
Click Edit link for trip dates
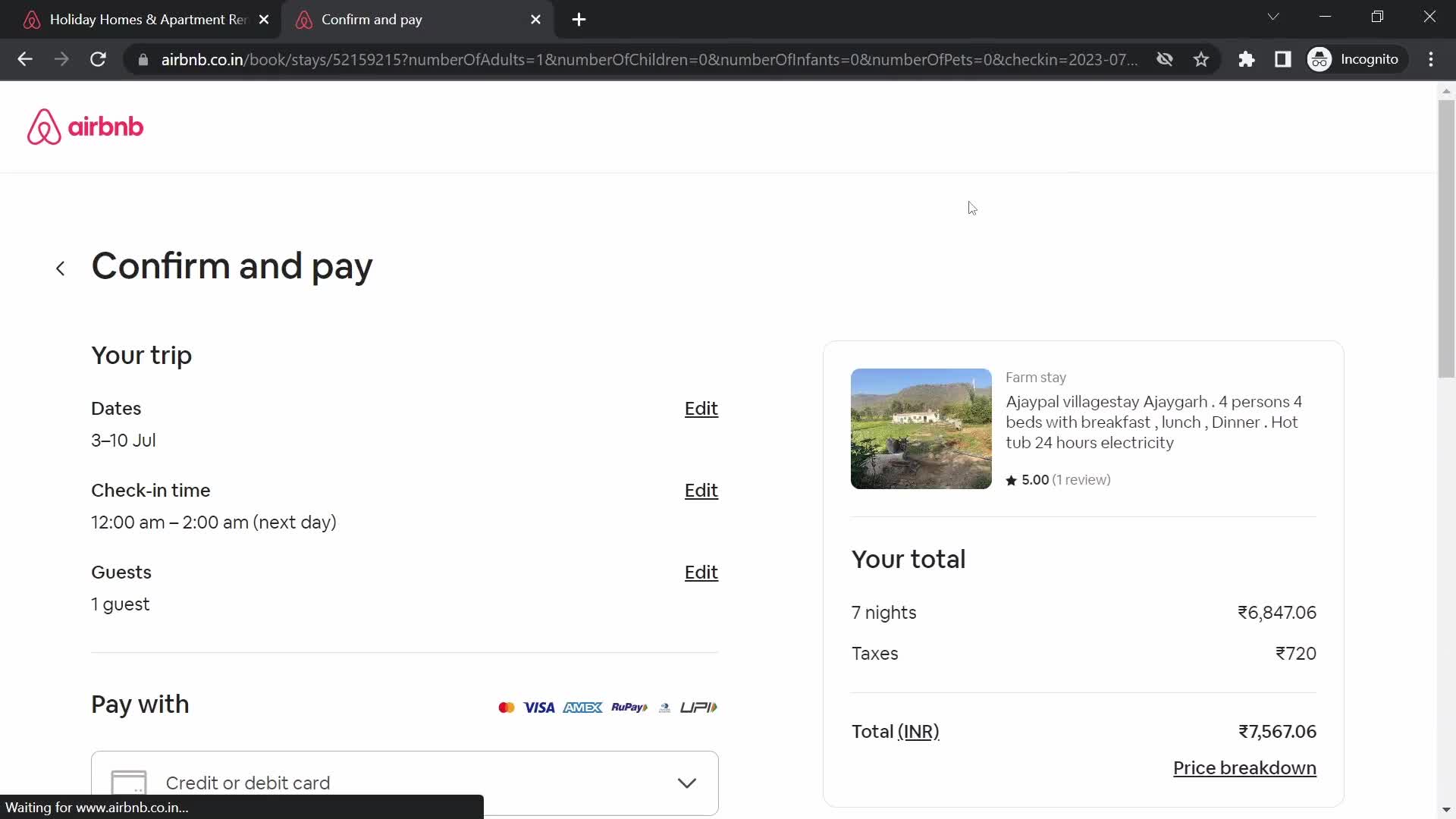coord(701,407)
